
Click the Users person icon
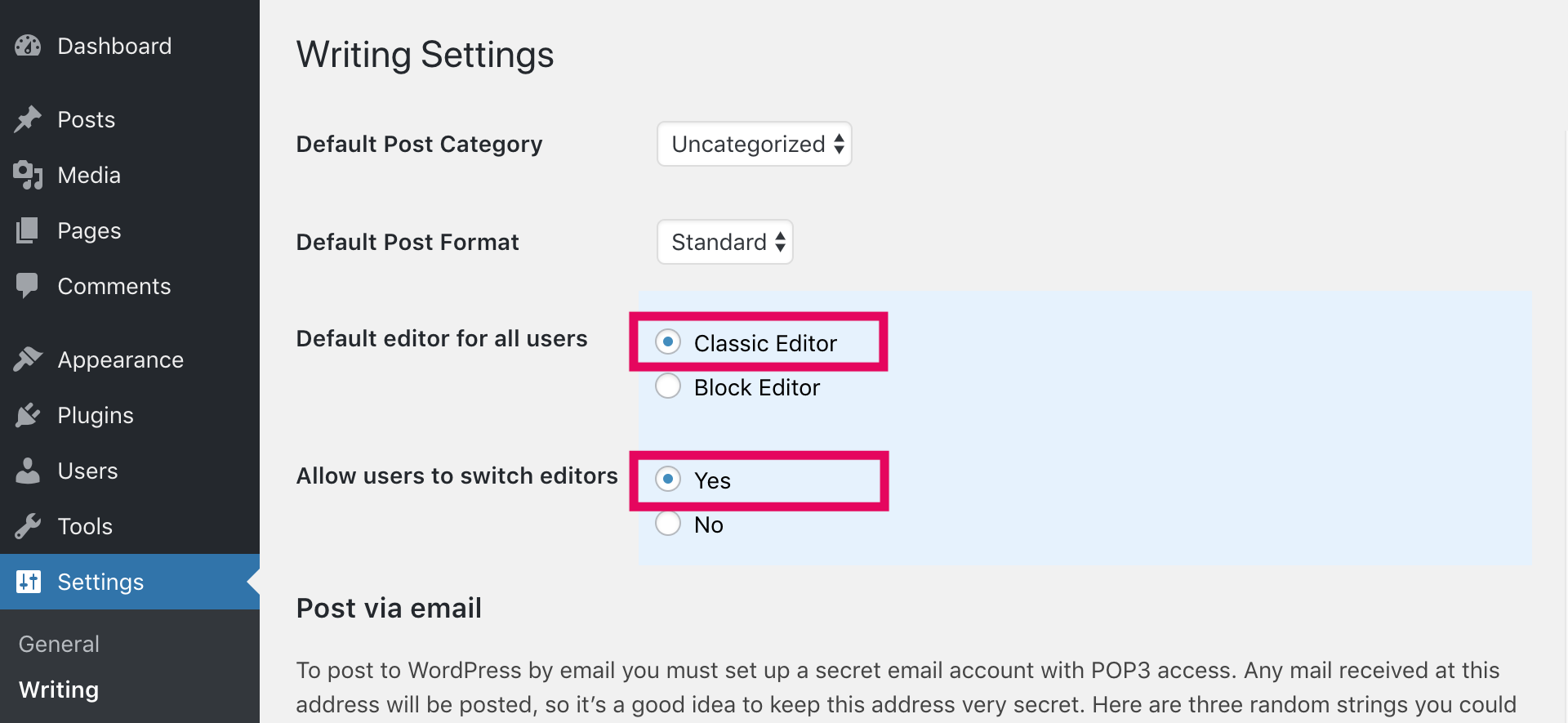point(28,471)
